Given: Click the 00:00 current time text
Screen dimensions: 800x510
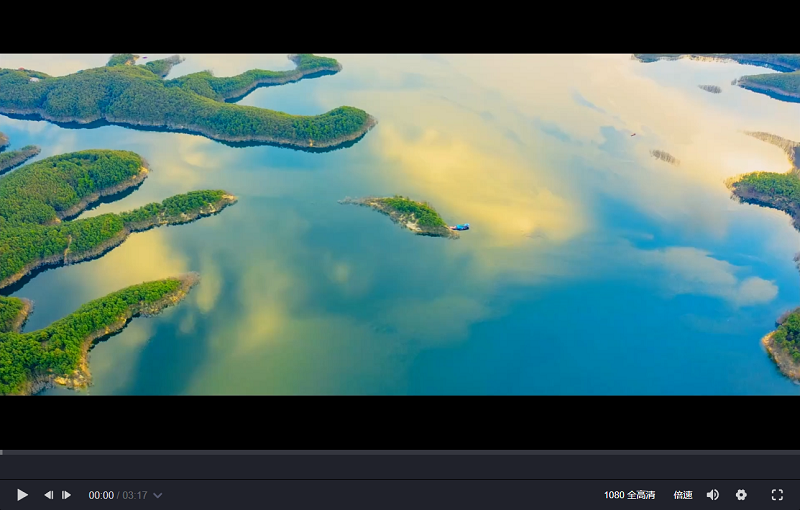Looking at the screenshot, I should tap(101, 495).
